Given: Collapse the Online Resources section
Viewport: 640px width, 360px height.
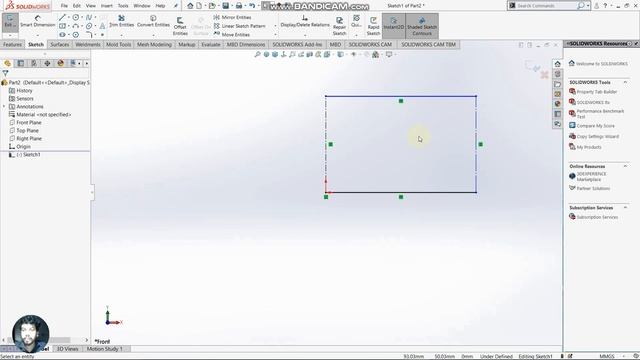Looking at the screenshot, I should pyautogui.click(x=625, y=167).
